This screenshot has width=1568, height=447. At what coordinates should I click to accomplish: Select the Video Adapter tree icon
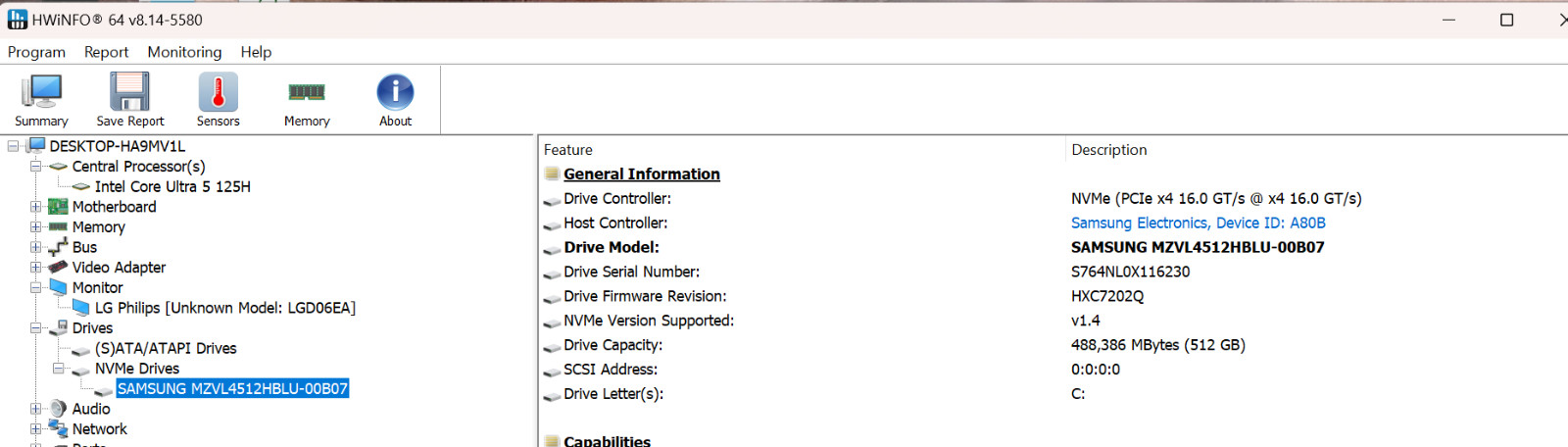(58, 267)
